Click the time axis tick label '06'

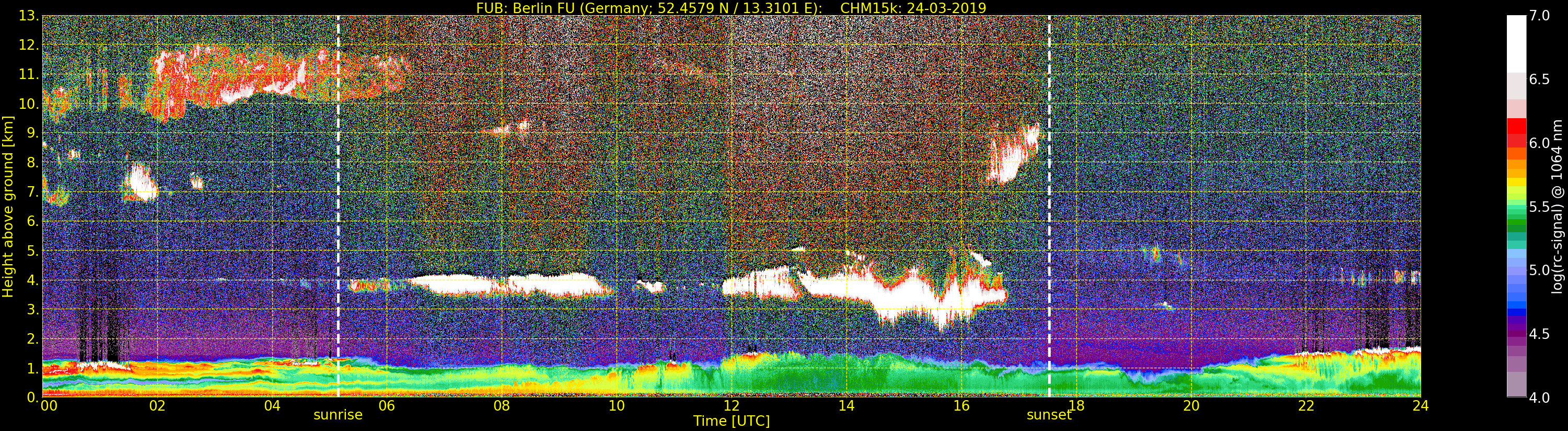point(387,405)
